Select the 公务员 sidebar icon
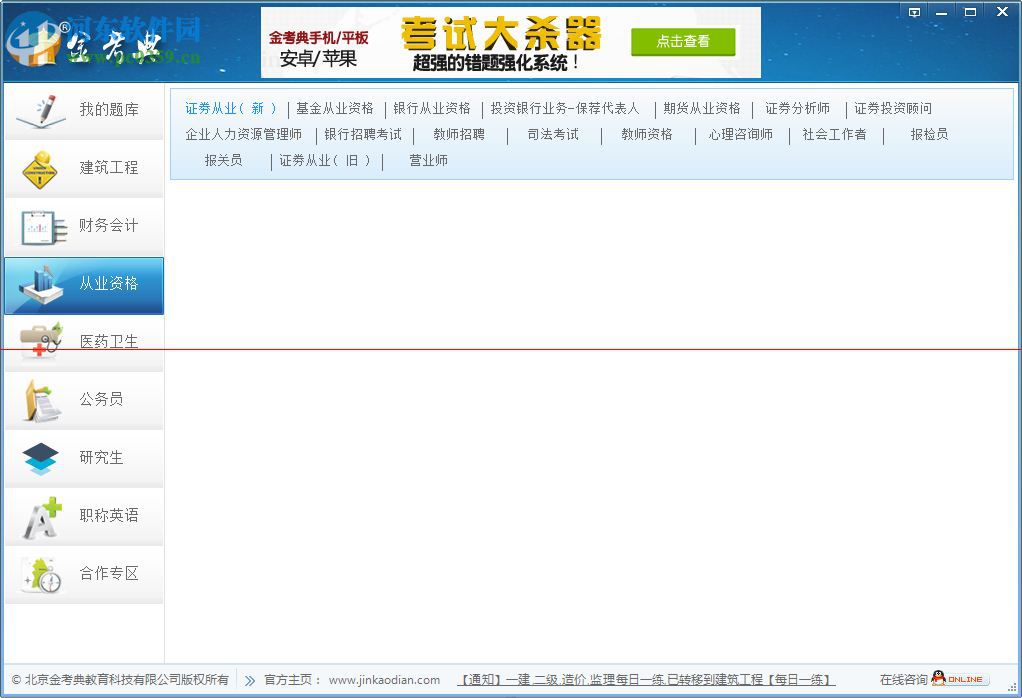This screenshot has width=1022, height=698. (x=83, y=399)
